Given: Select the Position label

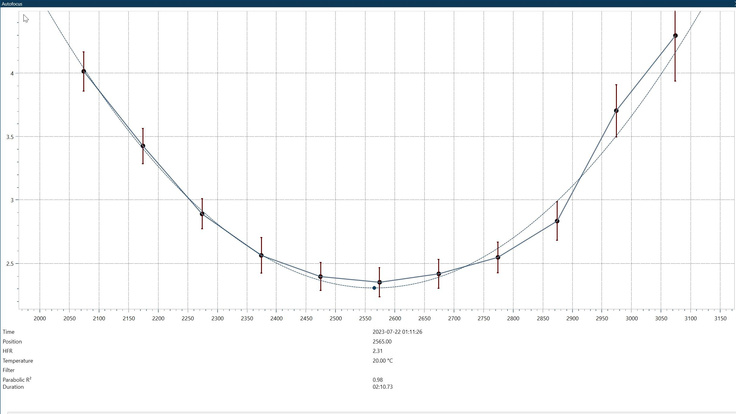Looking at the screenshot, I should point(12,342).
